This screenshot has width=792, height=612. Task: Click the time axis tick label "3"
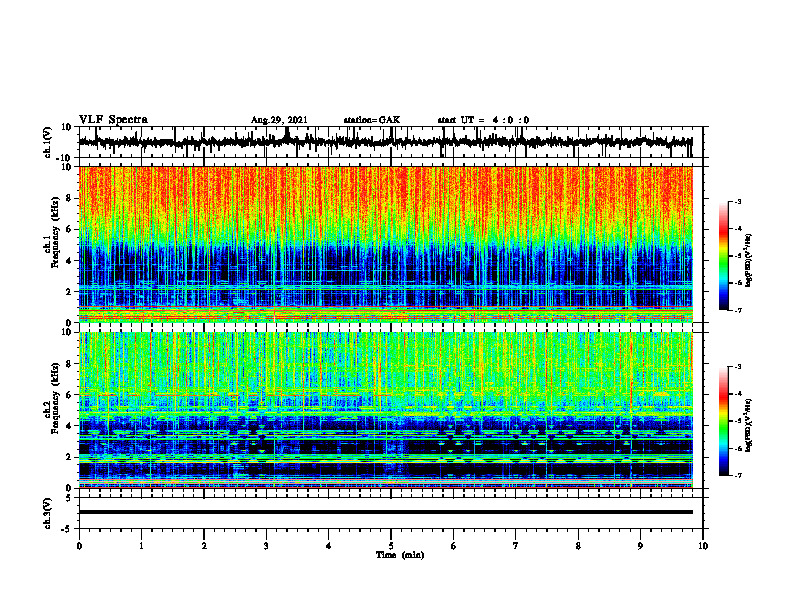click(266, 546)
